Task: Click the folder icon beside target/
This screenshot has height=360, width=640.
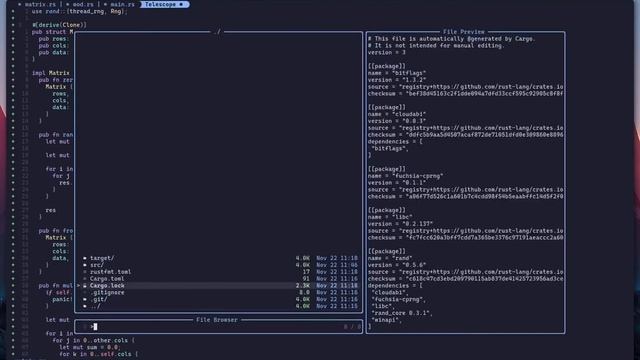Action: pyautogui.click(x=85, y=258)
